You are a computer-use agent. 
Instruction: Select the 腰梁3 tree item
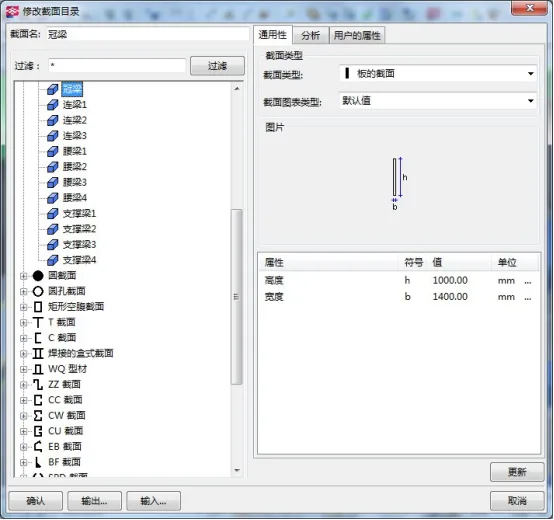tap(75, 183)
